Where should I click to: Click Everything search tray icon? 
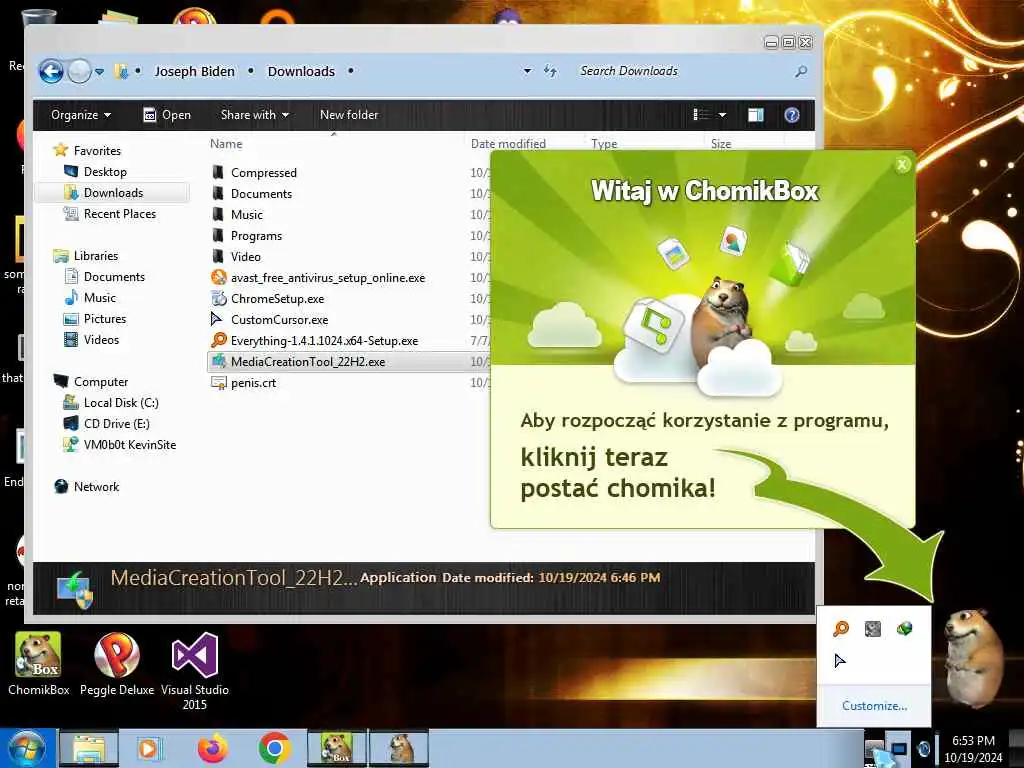841,629
